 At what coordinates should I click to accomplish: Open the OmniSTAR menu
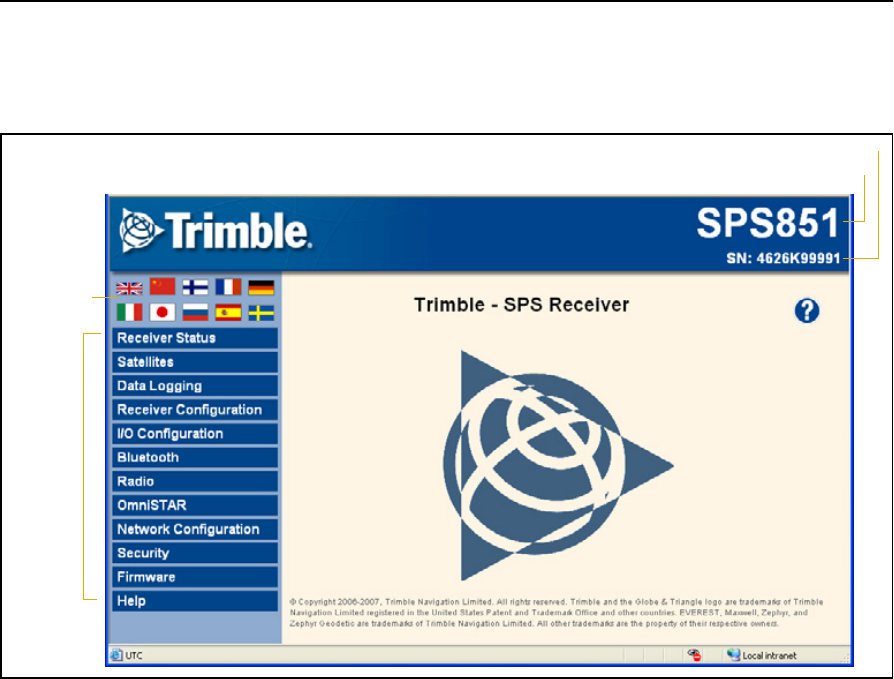tap(195, 506)
